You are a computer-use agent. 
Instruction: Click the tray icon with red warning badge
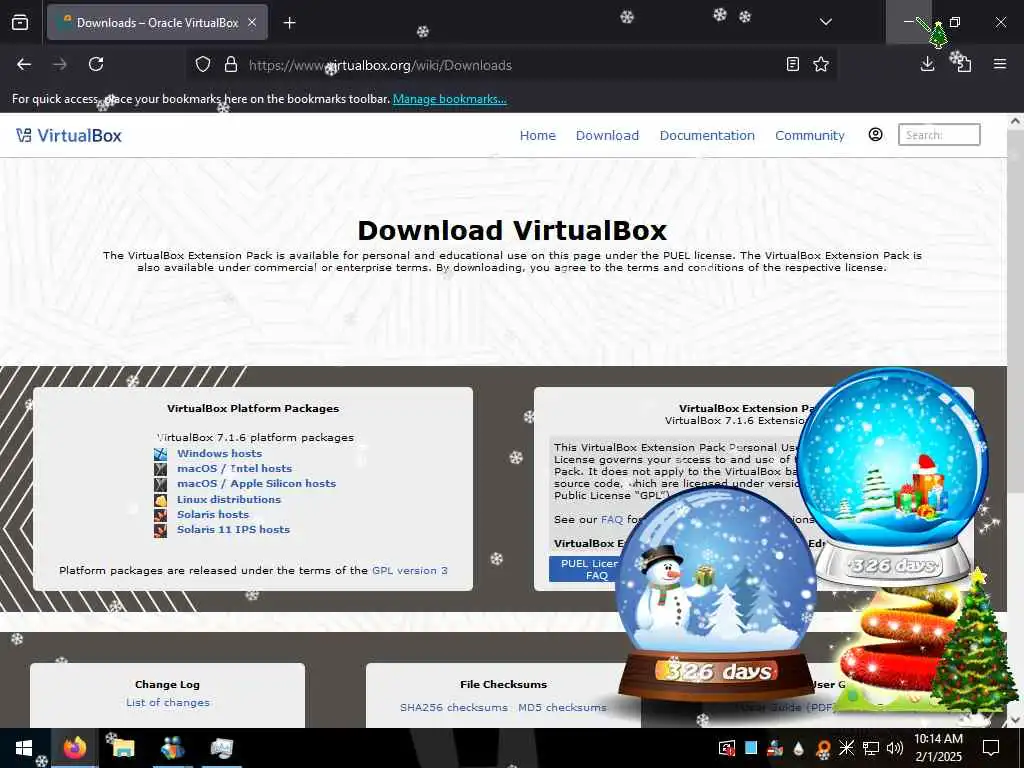point(727,748)
